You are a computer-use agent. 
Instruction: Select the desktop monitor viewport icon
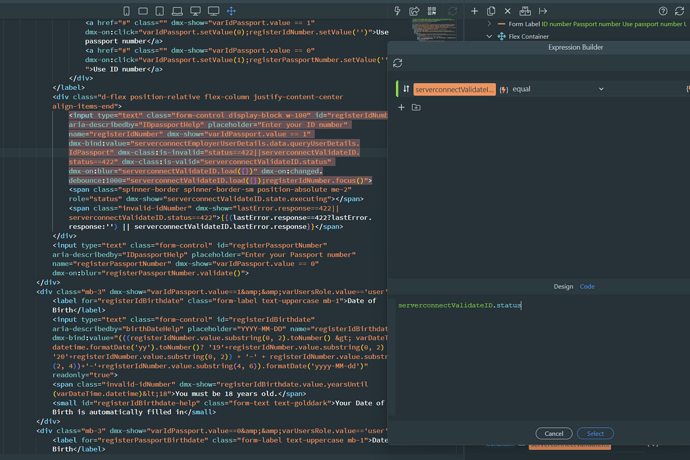(195, 11)
